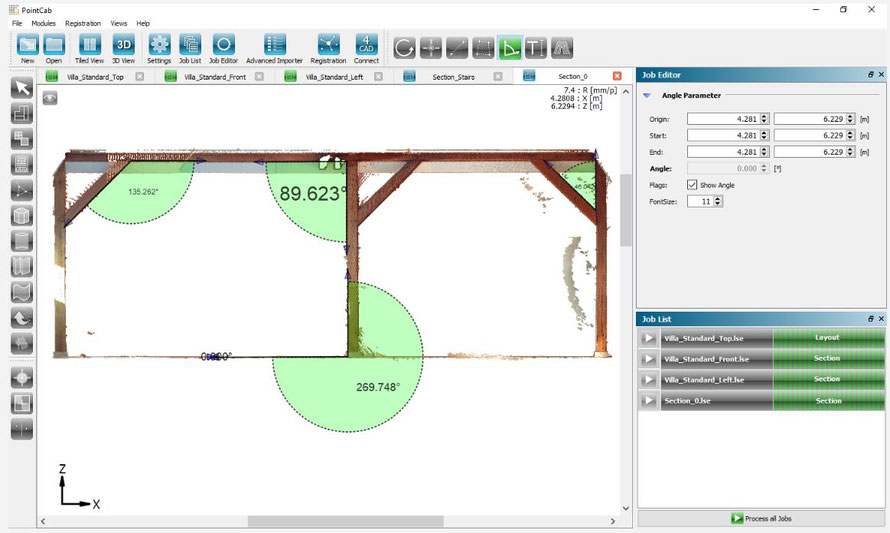Click the vertical scrollbar thumb of the view
890x533 pixels.
[625, 209]
